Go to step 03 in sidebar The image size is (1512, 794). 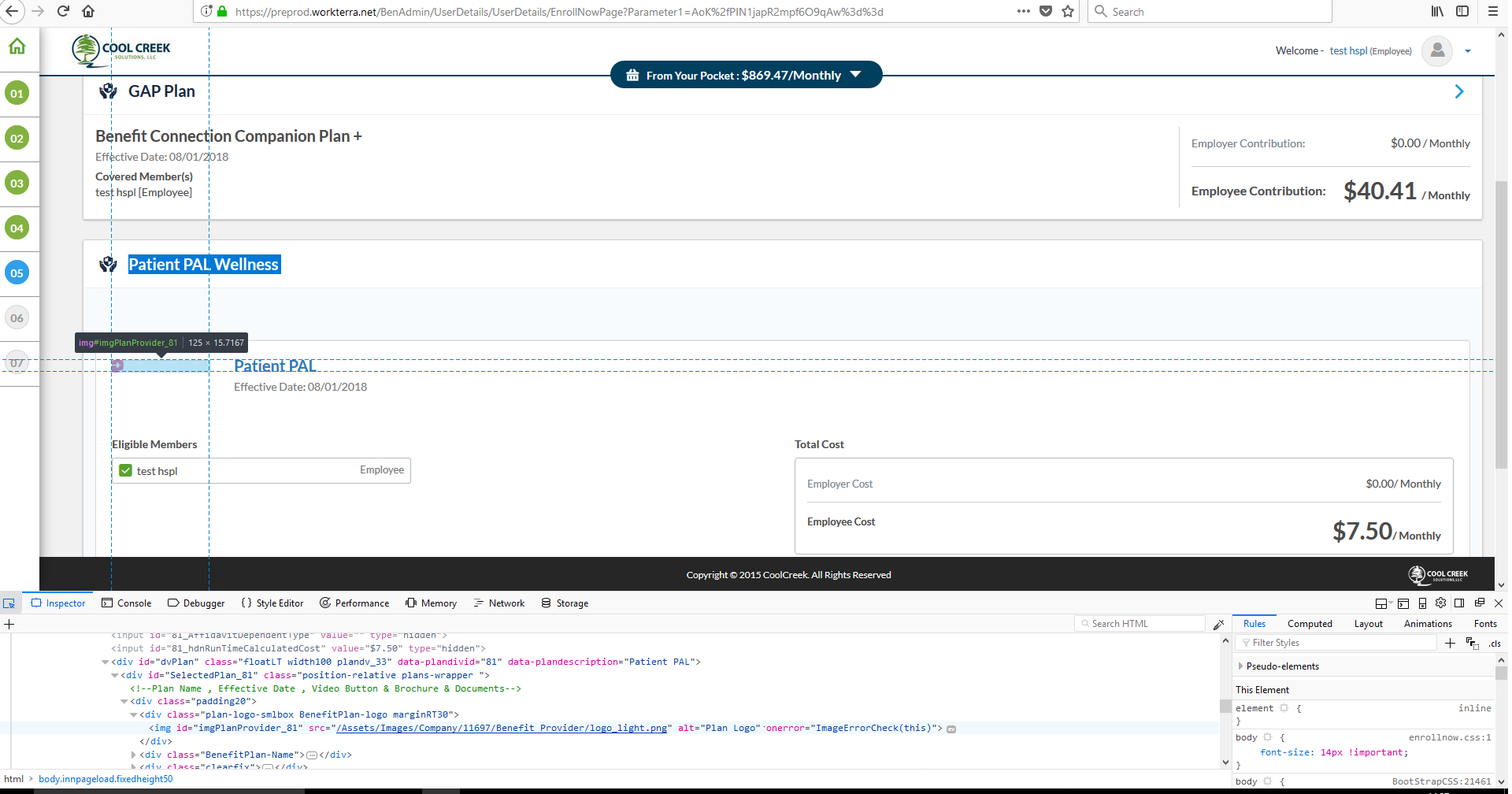pyautogui.click(x=17, y=183)
